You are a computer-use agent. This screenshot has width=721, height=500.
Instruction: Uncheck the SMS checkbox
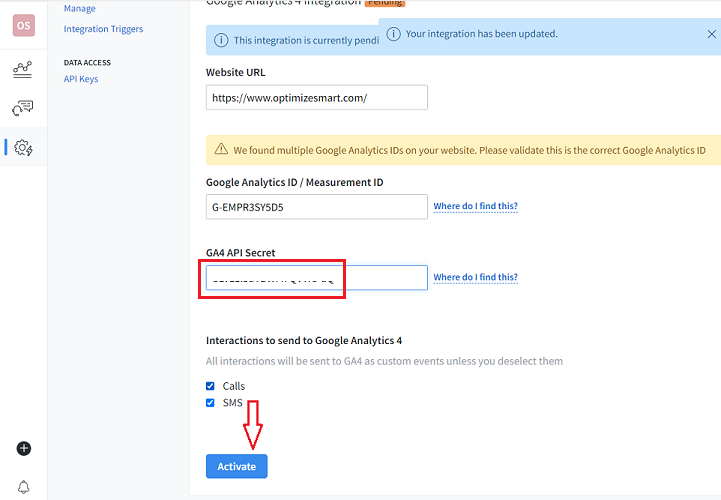coord(210,403)
